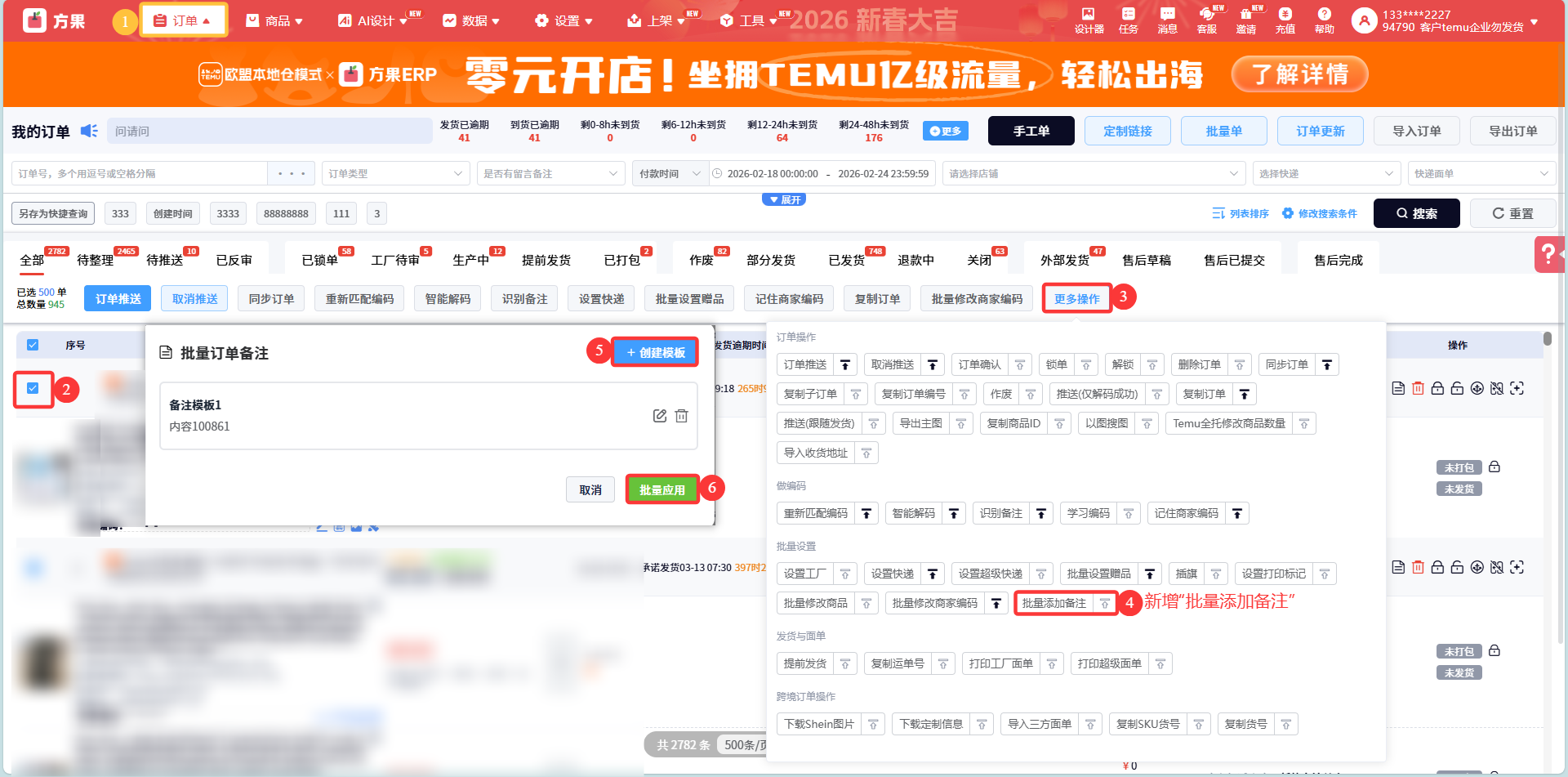Click the 创建模板 button
This screenshot has width=1568, height=777.
655,352
